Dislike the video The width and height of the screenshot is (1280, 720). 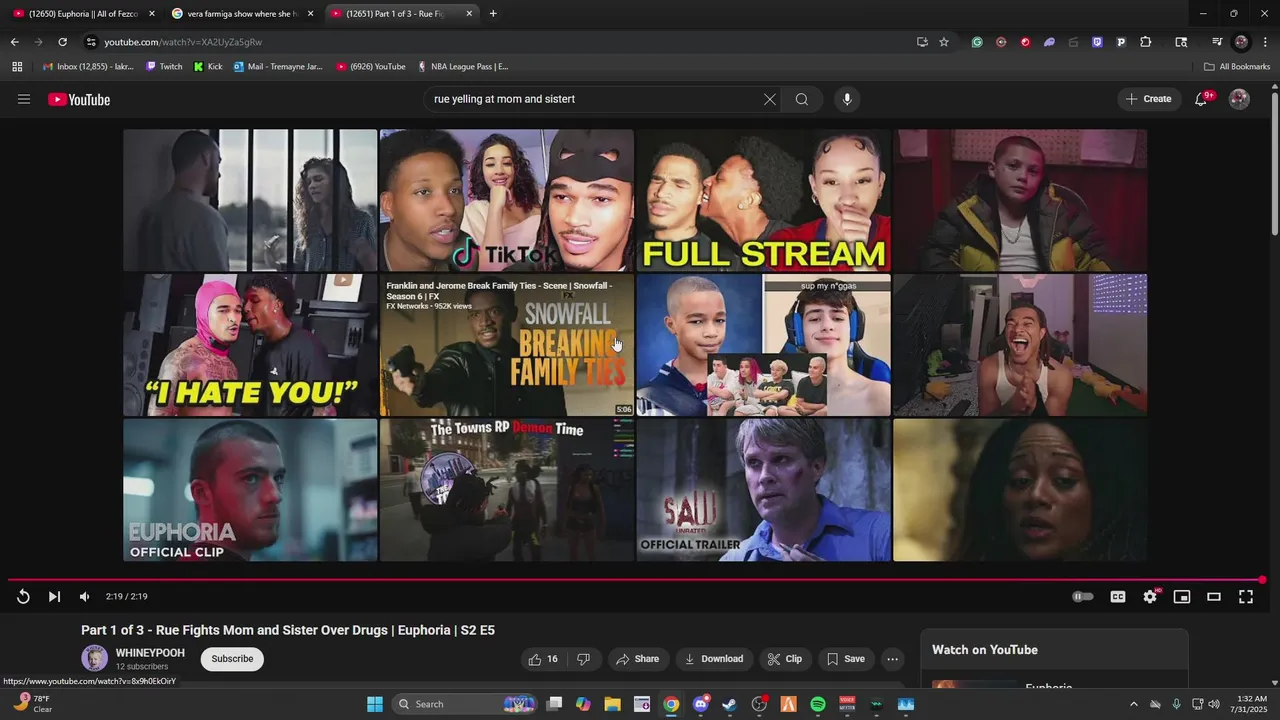point(584,659)
